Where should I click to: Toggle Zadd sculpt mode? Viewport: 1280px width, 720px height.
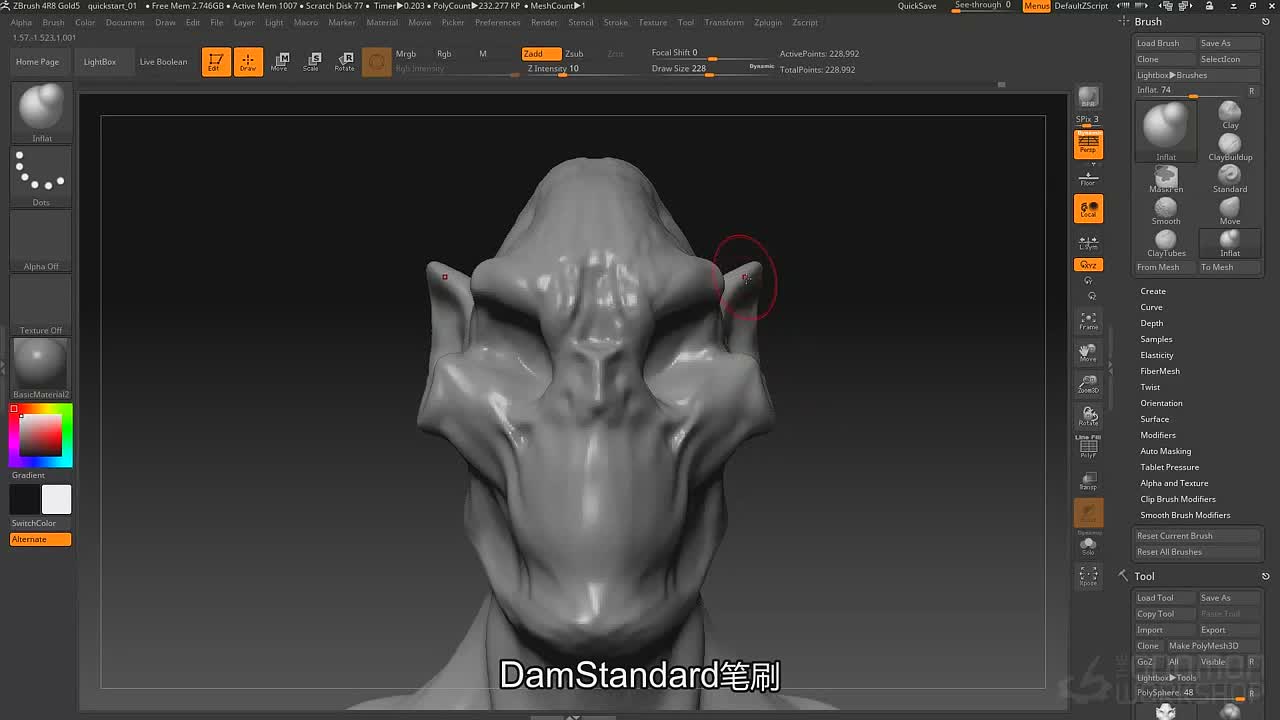click(540, 54)
